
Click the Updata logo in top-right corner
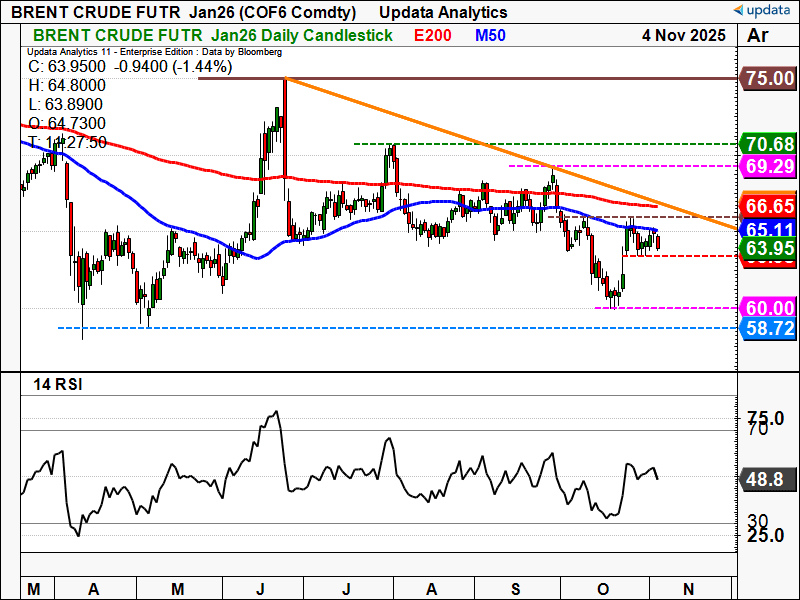[762, 12]
